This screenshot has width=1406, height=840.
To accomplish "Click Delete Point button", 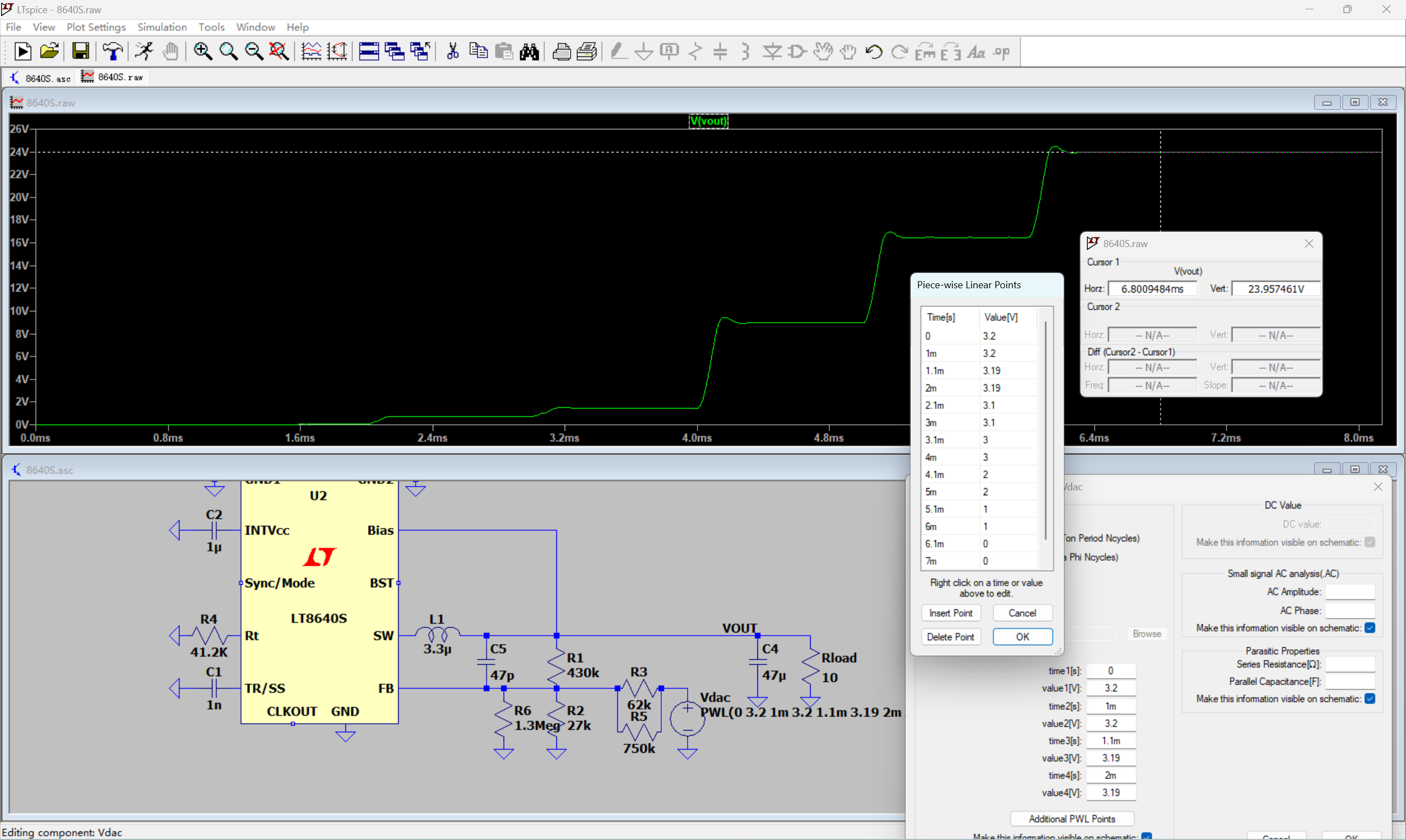I will coord(951,637).
